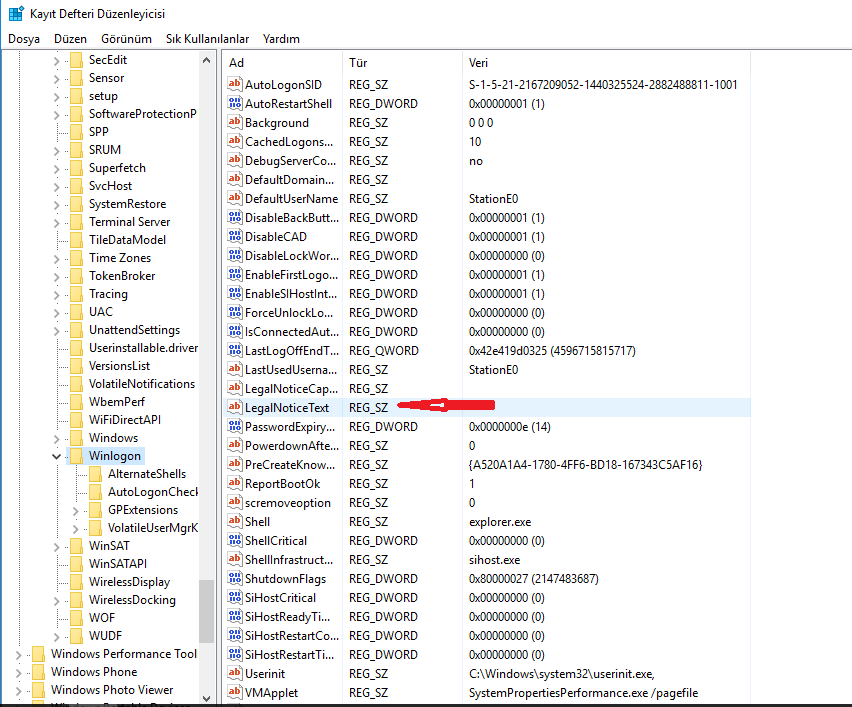
Task: Expand the Time Zones node
Action: (57, 259)
